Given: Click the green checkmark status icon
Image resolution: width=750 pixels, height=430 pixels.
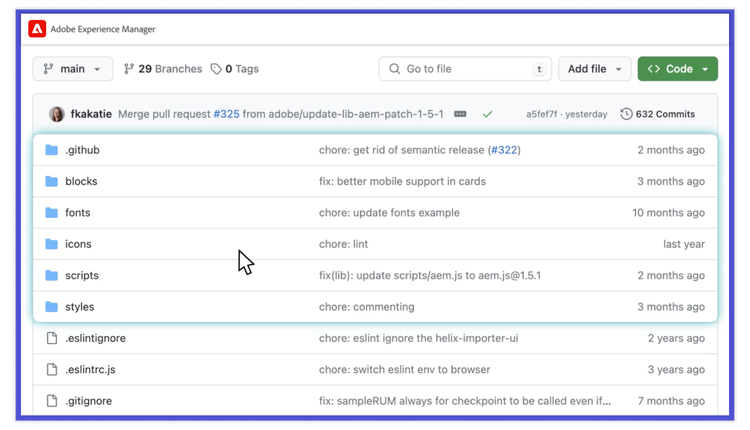Looking at the screenshot, I should (488, 114).
